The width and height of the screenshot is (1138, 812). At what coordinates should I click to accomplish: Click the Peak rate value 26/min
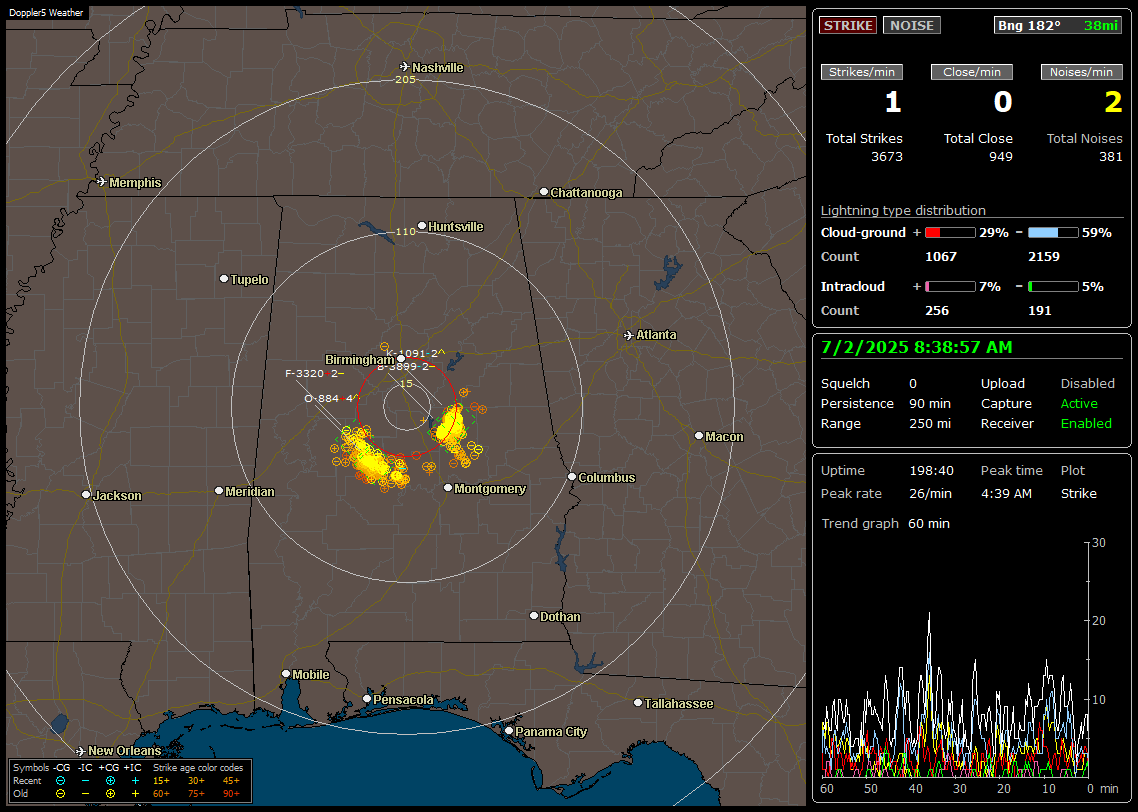[932, 493]
